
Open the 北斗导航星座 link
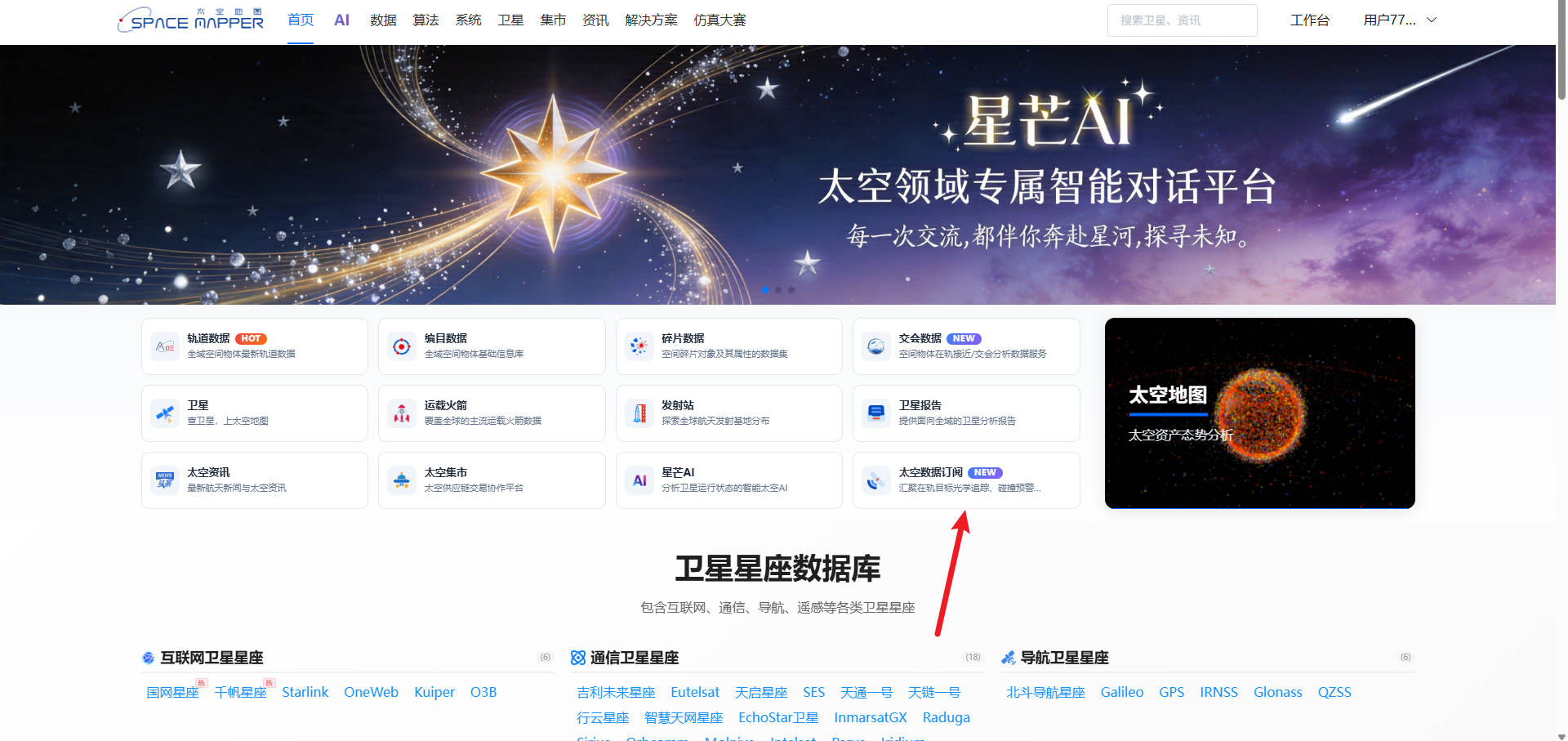[x=1045, y=693]
